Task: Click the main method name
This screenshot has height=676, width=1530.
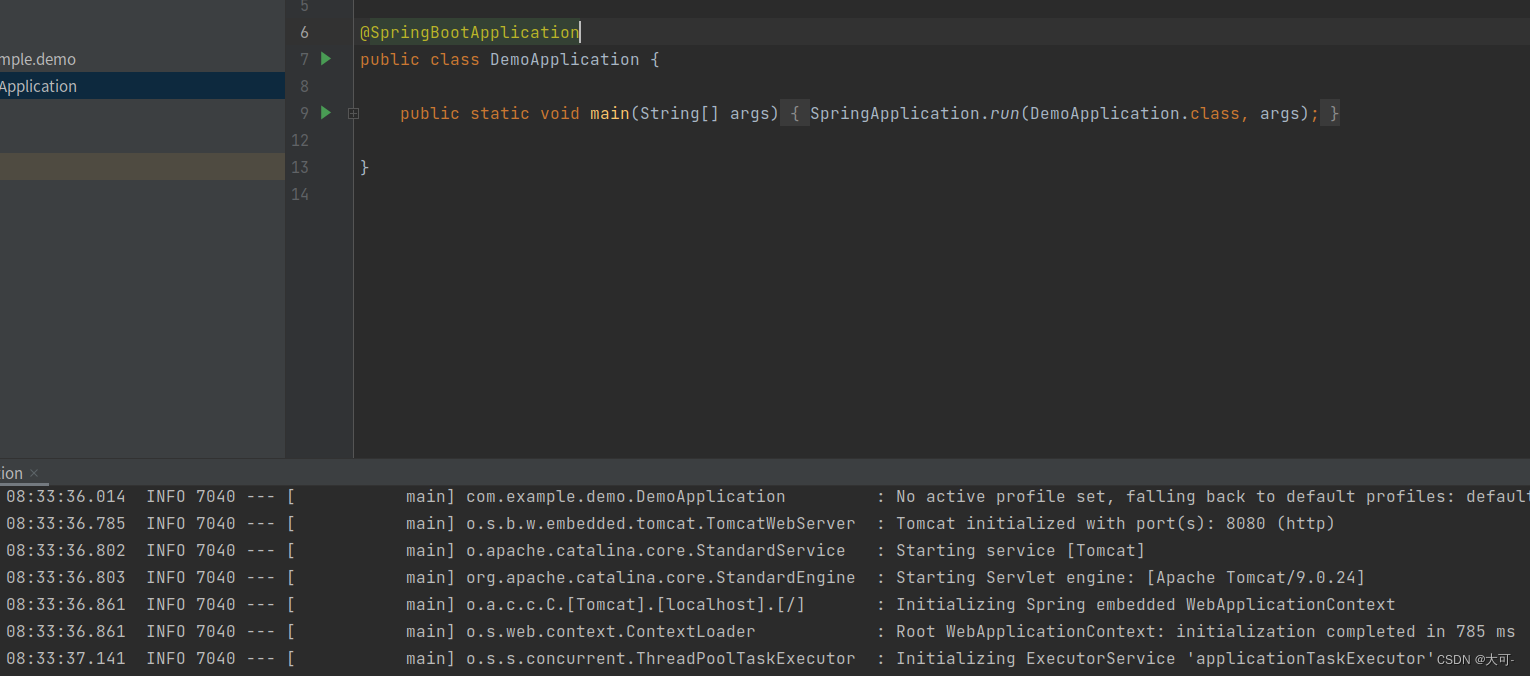Action: (x=610, y=113)
